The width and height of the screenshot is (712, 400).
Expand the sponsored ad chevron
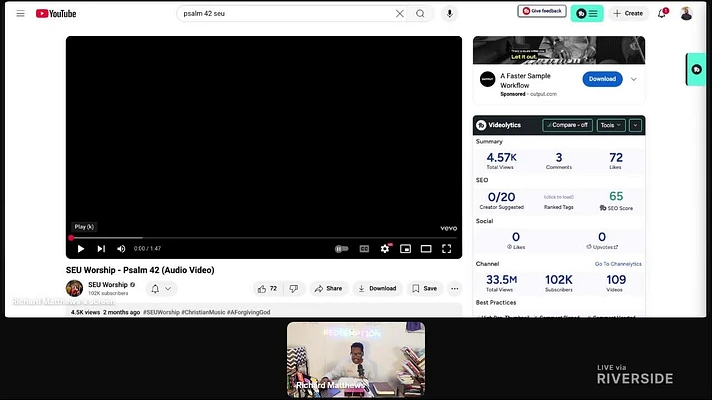[x=633, y=79]
